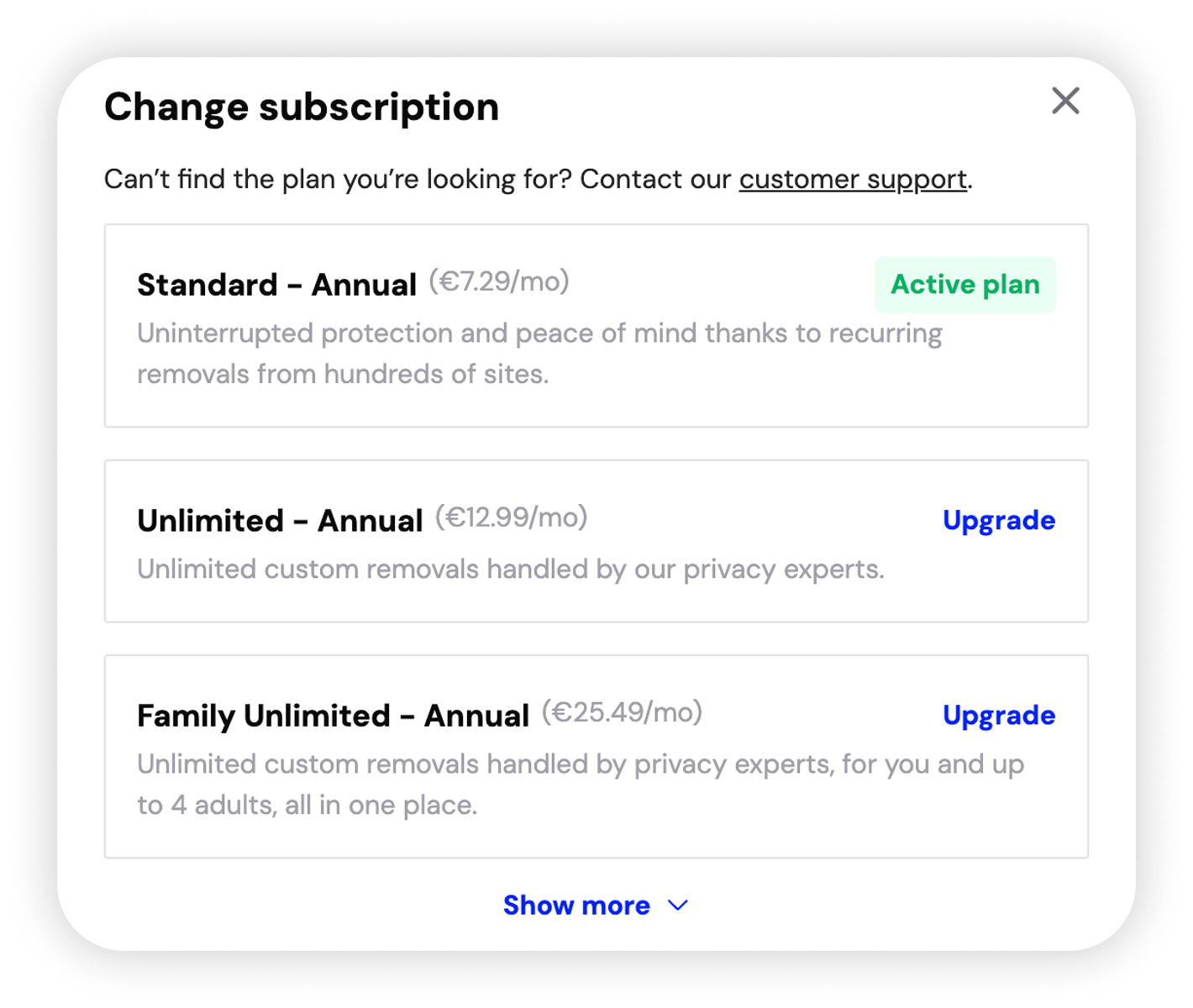This screenshot has width=1193, height=1008.
Task: Upgrade to the Unlimited – Annual plan
Action: point(998,520)
